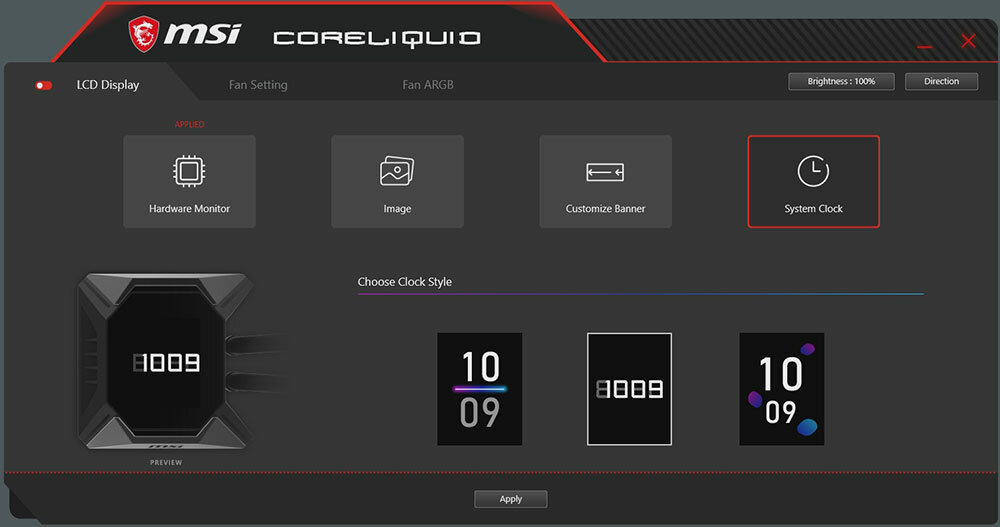
Task: Switch to the LCD Display tab
Action: (x=108, y=85)
